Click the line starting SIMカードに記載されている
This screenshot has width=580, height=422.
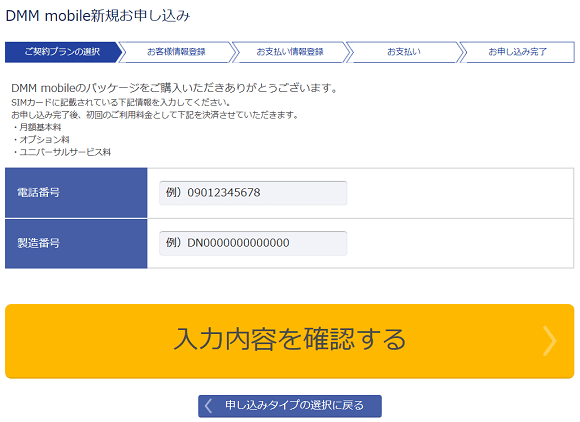[121, 102]
